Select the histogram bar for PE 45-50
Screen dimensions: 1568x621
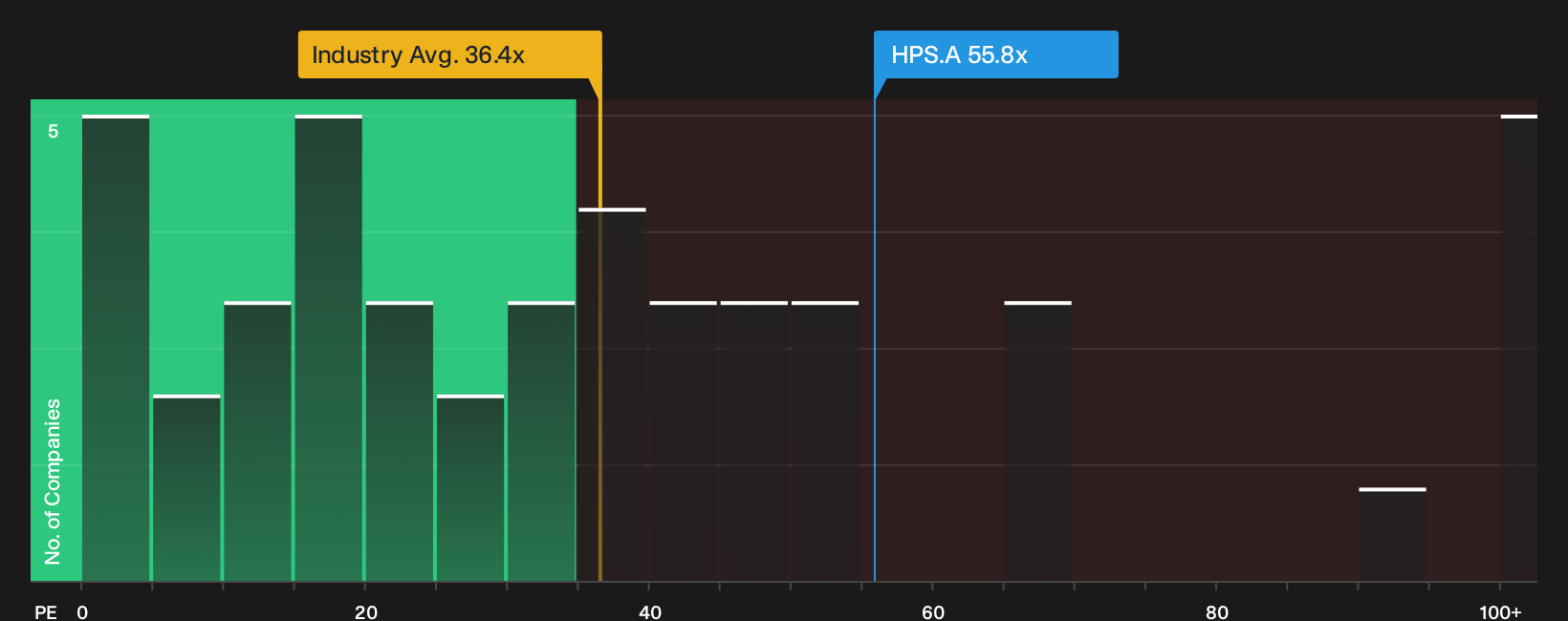coord(754,441)
